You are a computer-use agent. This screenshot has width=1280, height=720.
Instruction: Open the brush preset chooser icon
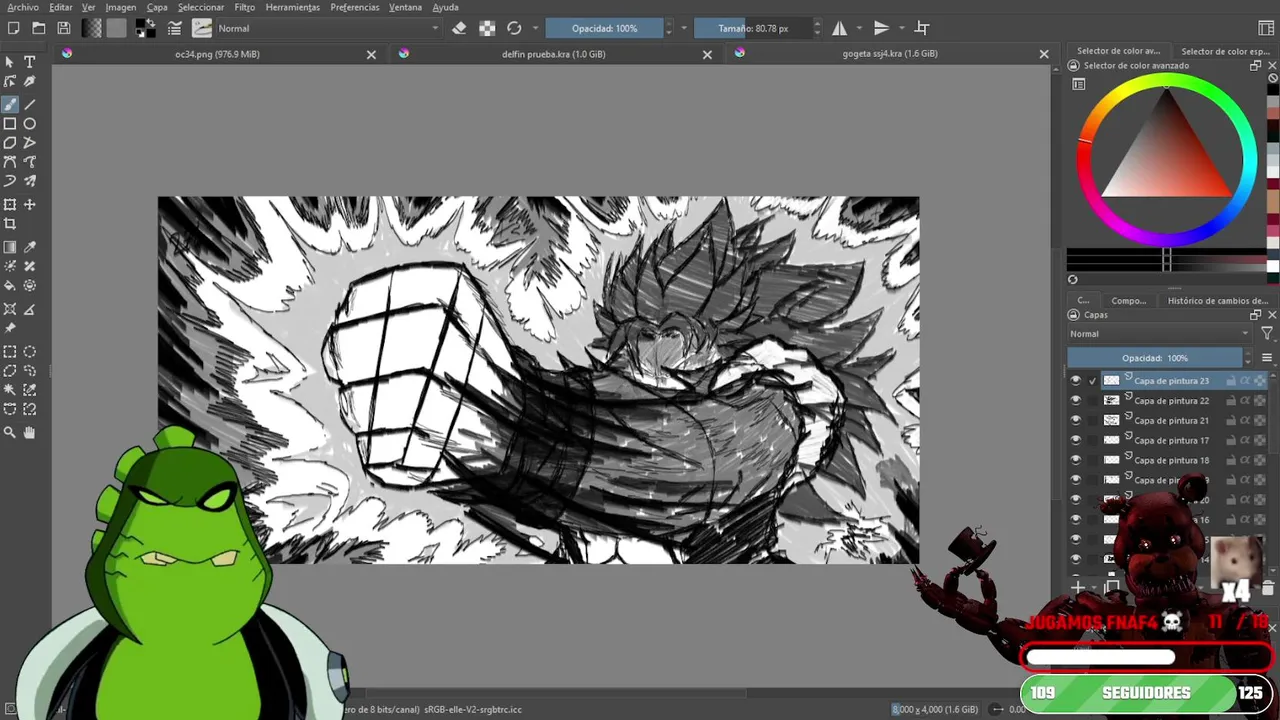pos(202,28)
